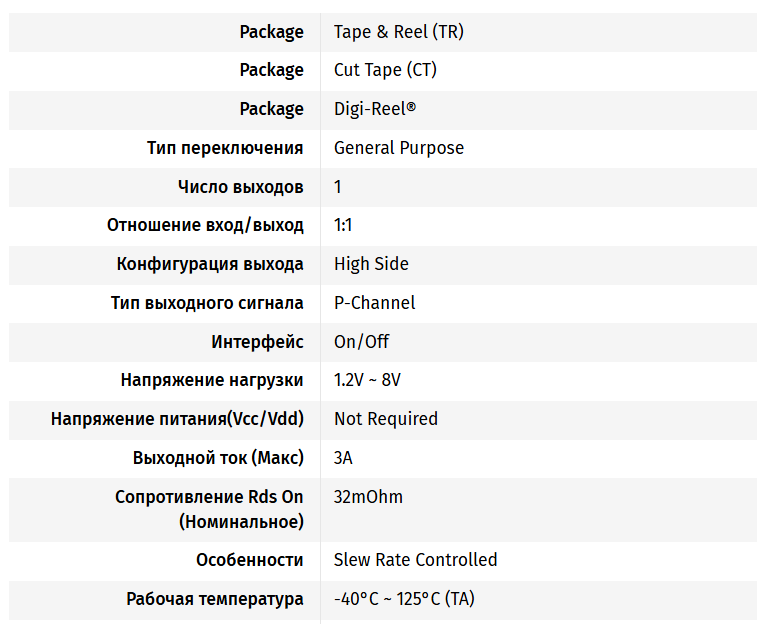Select the "Cut Tape (CT)" value
The width and height of the screenshot is (757, 624).
[385, 70]
